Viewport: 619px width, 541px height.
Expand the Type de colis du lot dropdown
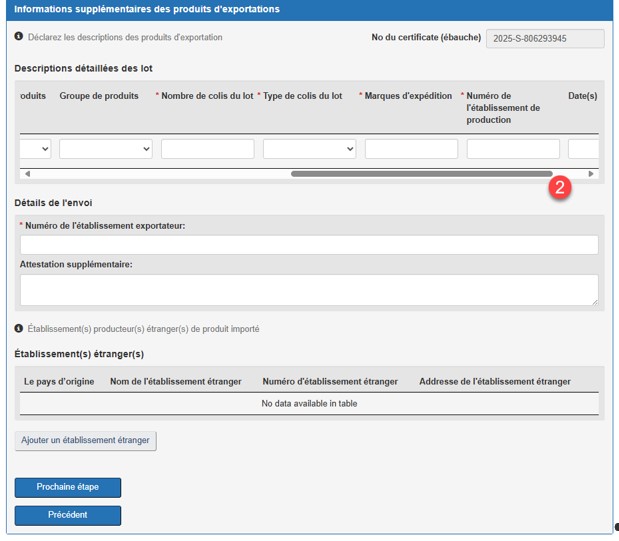309,149
